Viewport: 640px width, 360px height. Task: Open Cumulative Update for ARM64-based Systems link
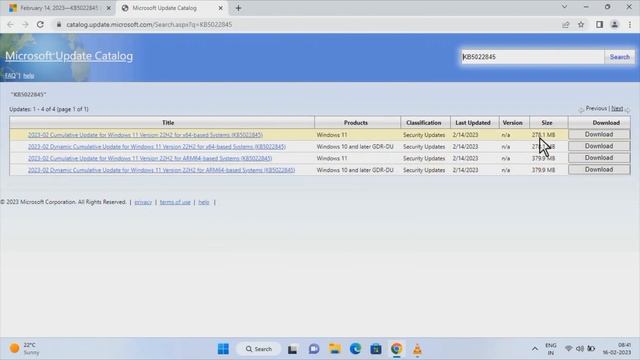point(150,158)
